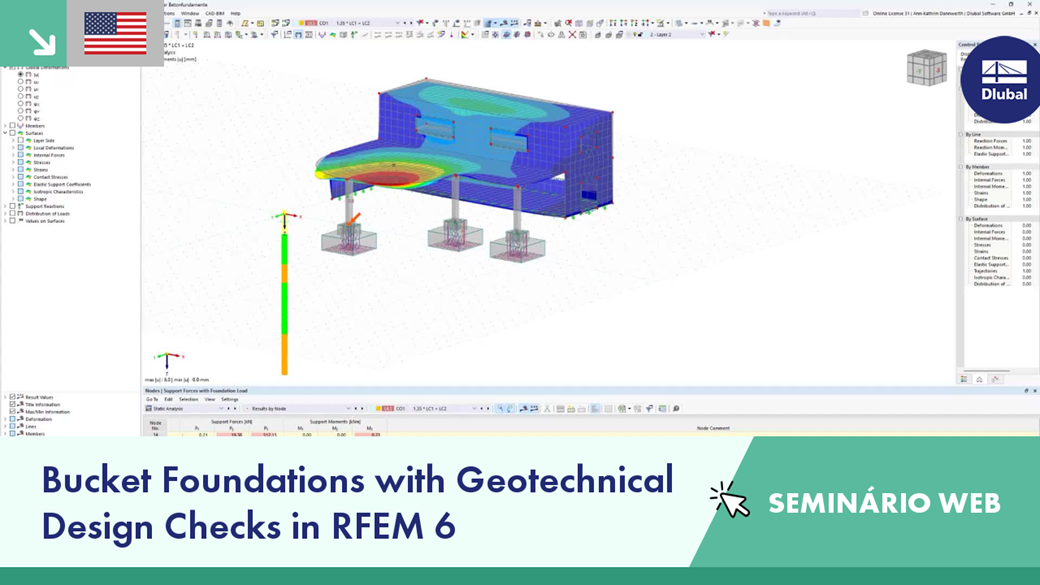Click the Max/Min Information tree item
1040x585 pixels.
click(47, 411)
